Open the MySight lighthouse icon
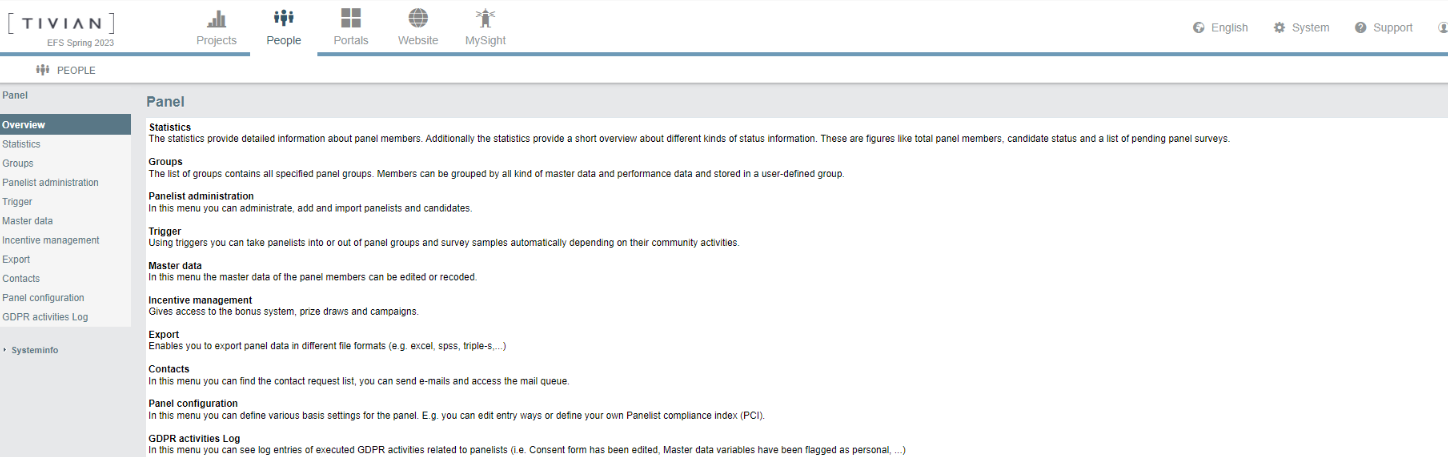This screenshot has width=1448, height=457. pyautogui.click(x=486, y=18)
